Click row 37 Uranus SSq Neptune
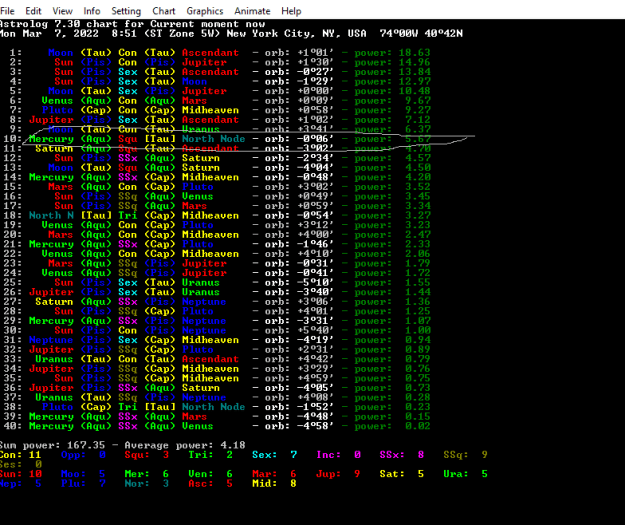This screenshot has height=525, width=625. pos(217,397)
